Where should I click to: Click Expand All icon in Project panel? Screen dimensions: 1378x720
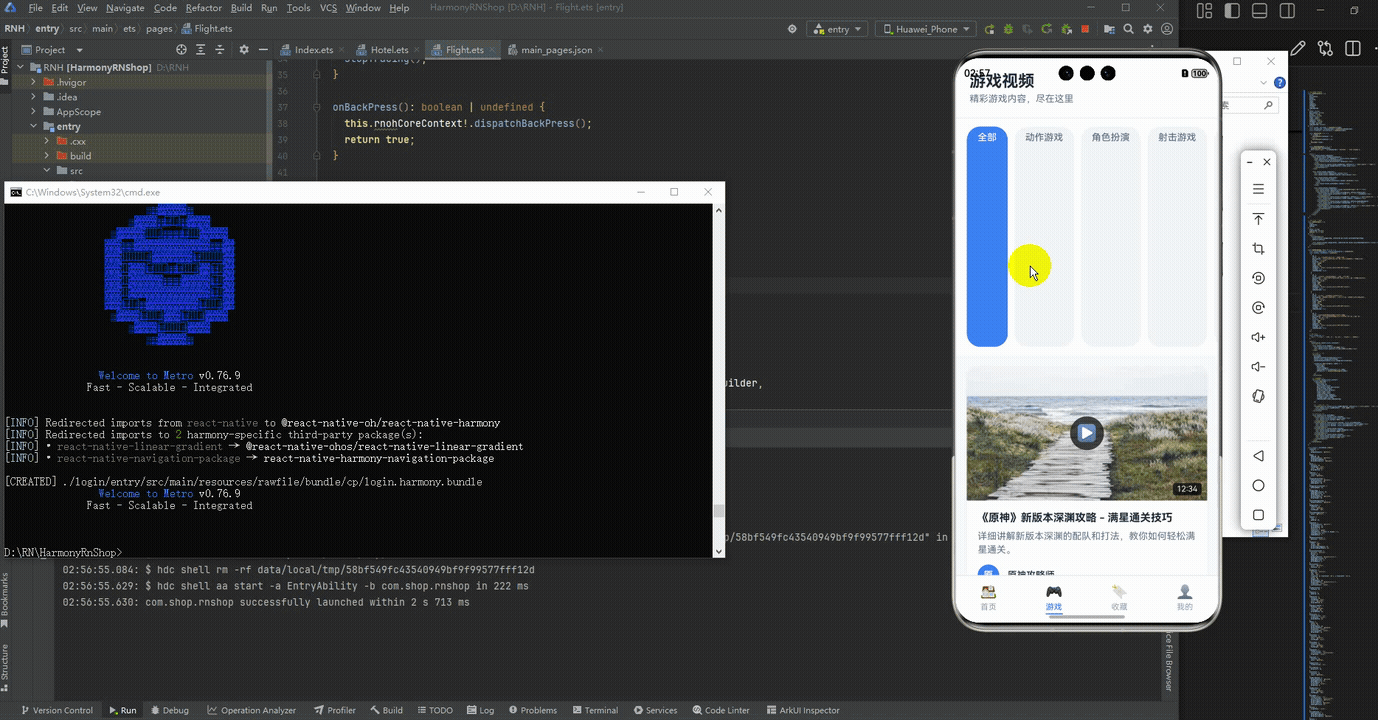(x=200, y=49)
